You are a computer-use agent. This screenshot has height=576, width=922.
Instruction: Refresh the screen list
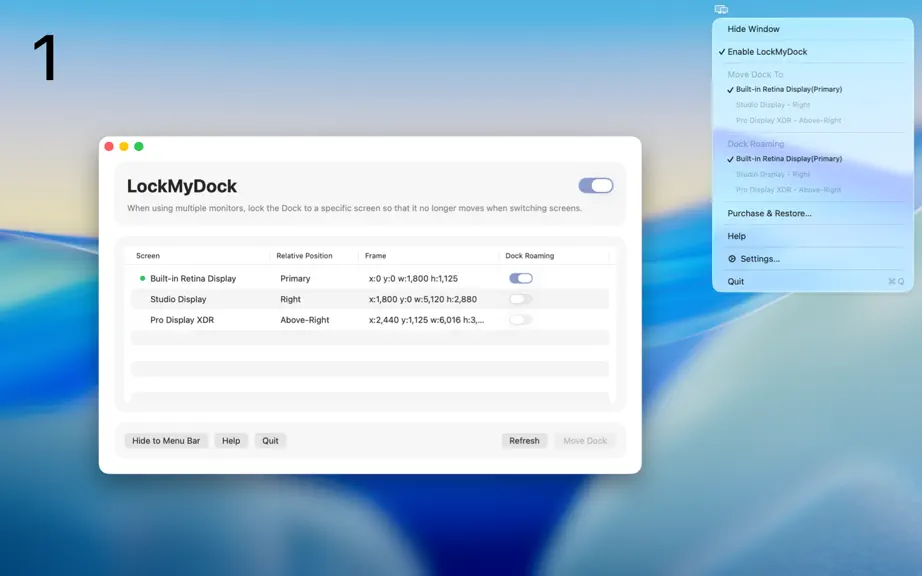(x=524, y=441)
